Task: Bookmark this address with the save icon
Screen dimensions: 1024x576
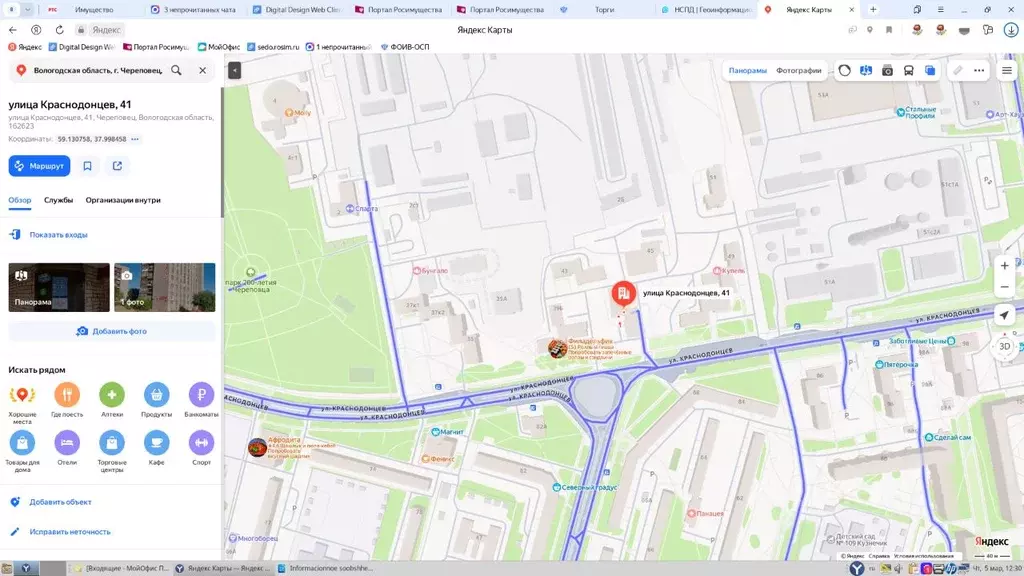Action: [88, 166]
